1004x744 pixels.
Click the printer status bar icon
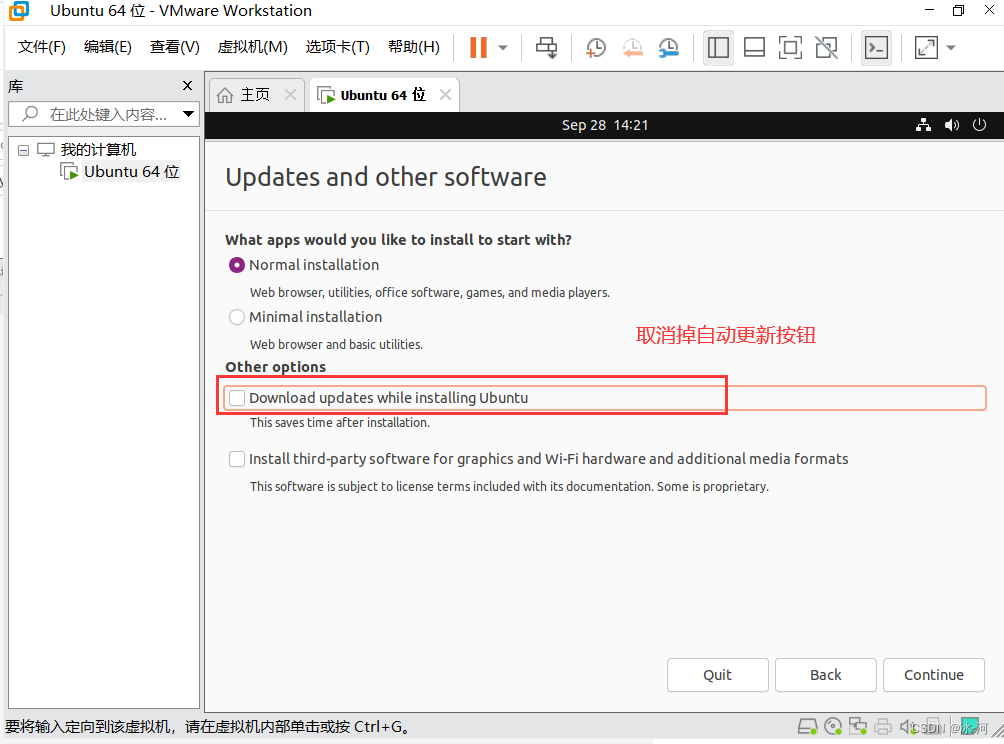point(883,727)
